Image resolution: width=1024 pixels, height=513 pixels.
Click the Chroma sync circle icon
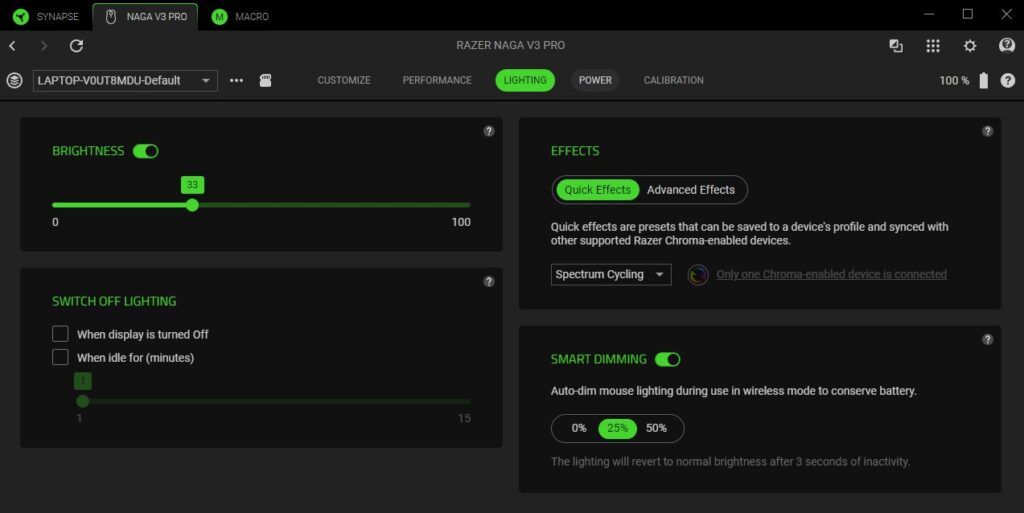point(698,275)
